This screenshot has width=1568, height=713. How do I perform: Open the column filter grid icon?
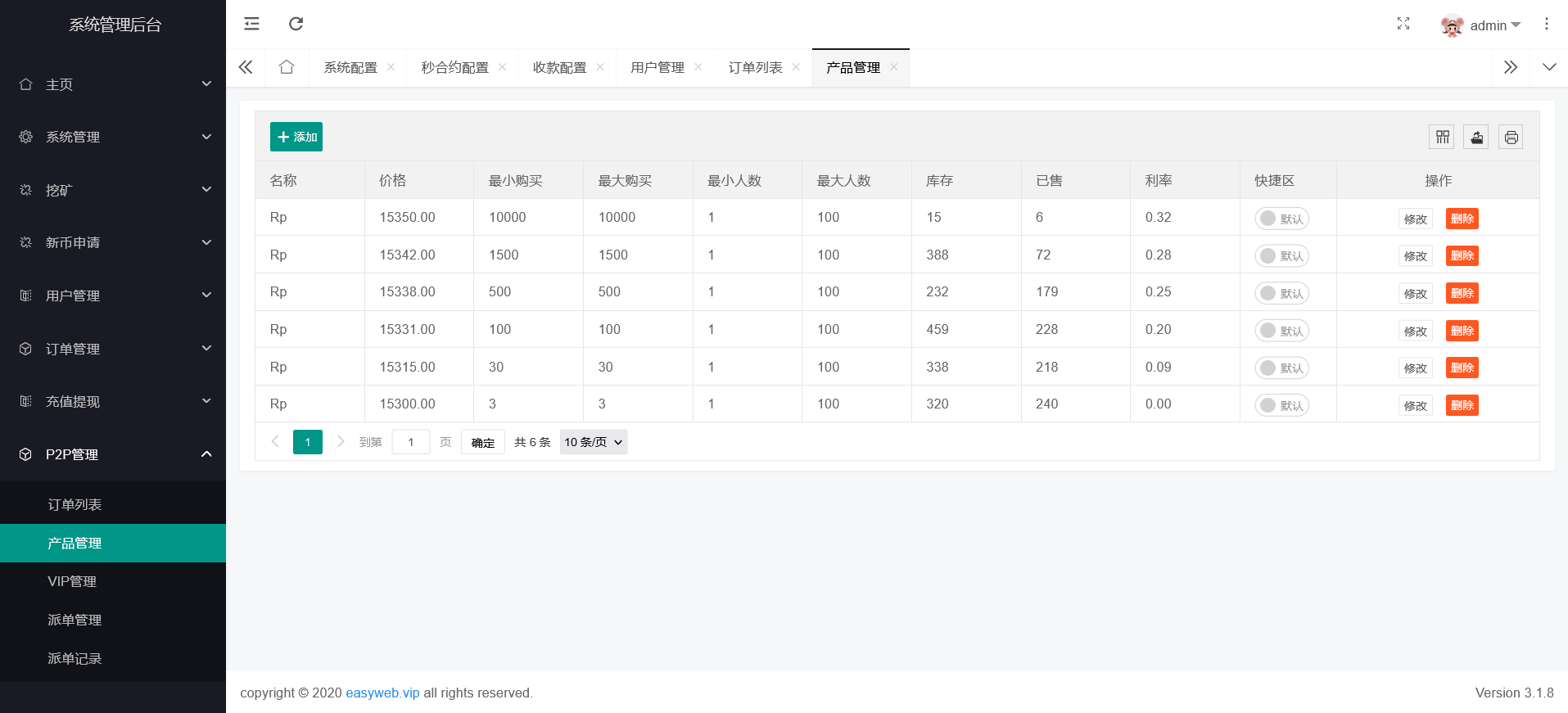tap(1442, 137)
